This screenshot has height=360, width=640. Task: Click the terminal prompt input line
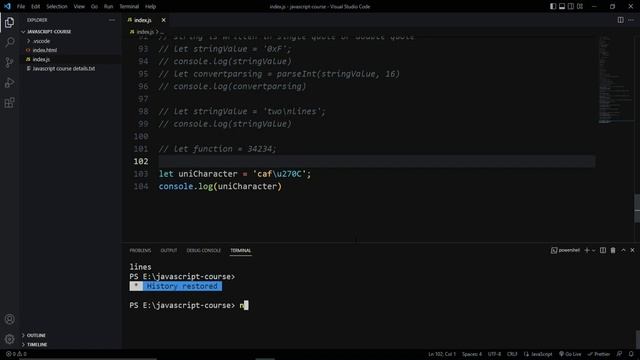(189, 305)
